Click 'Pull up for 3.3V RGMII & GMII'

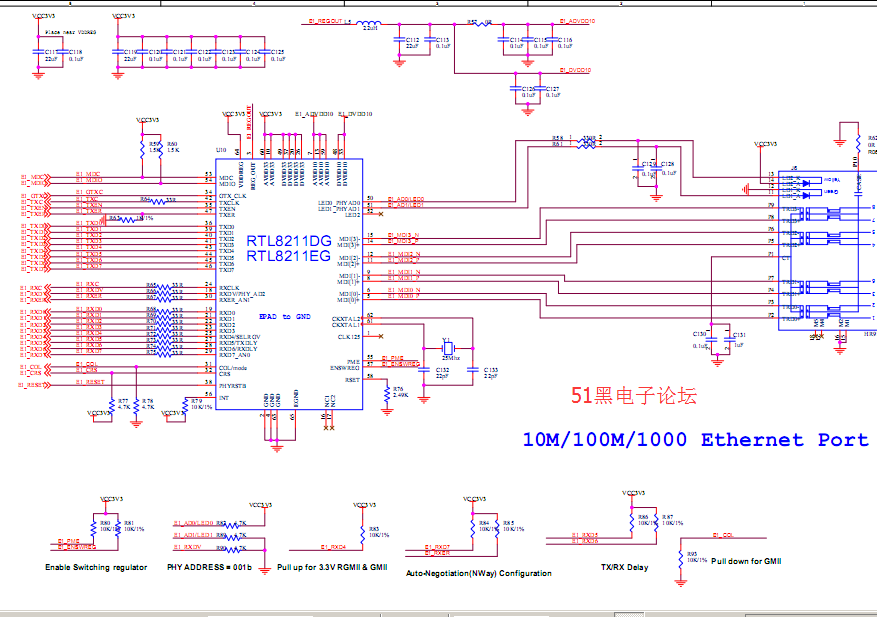tap(332, 567)
